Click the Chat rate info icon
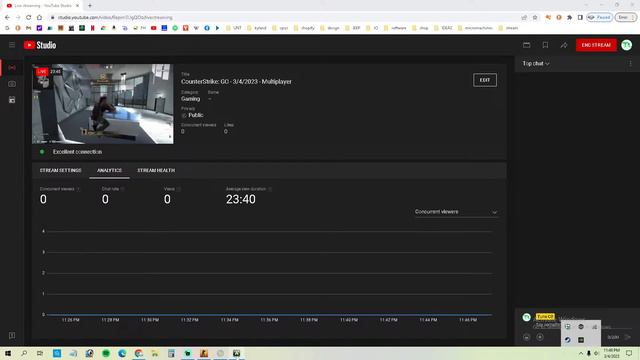The height and width of the screenshot is (360, 640). 122,189
